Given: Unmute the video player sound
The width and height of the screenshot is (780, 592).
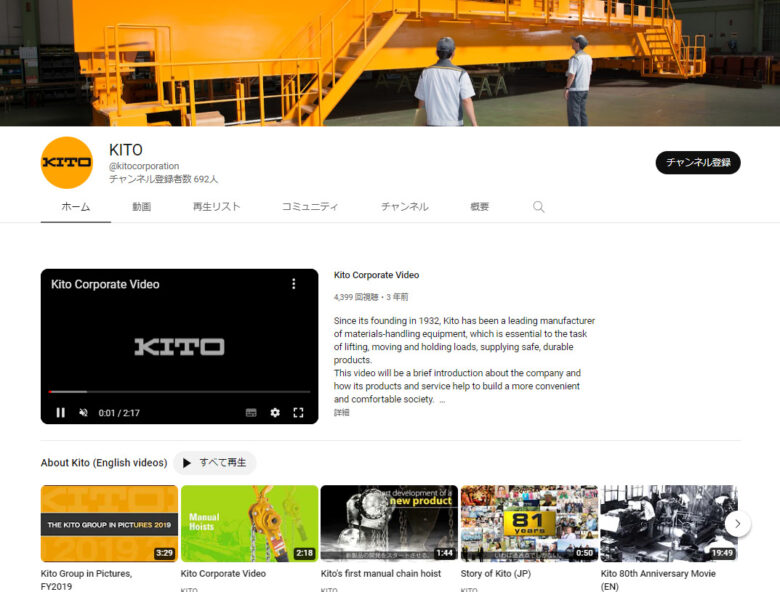Looking at the screenshot, I should (84, 412).
